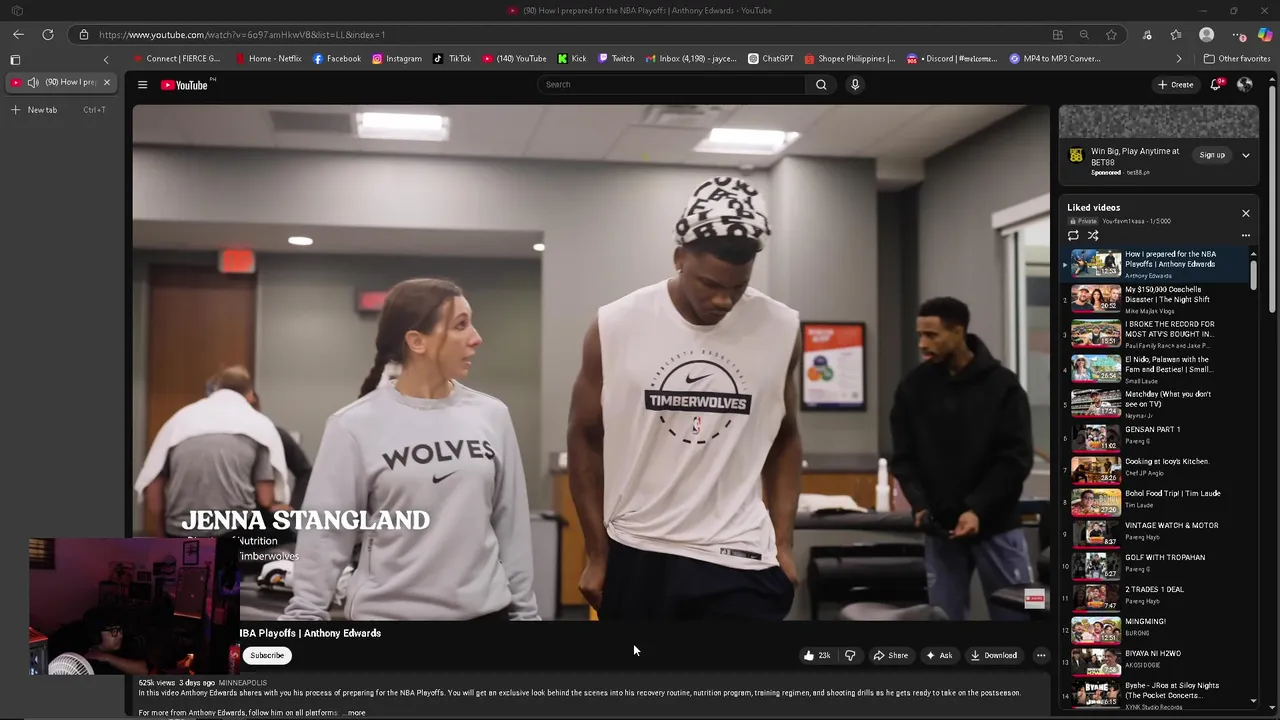Show more bookmarks chevron
Viewport: 1280px width, 720px height.
click(x=1178, y=59)
